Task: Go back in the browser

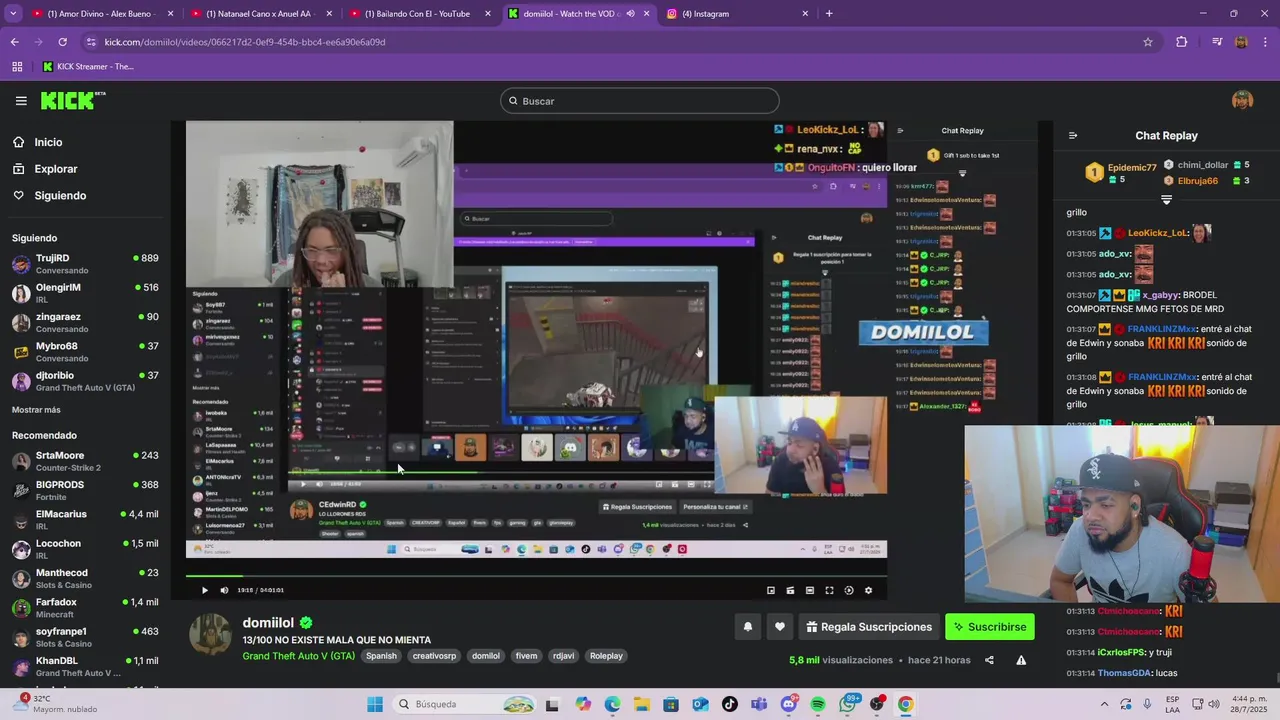Action: click(x=14, y=42)
